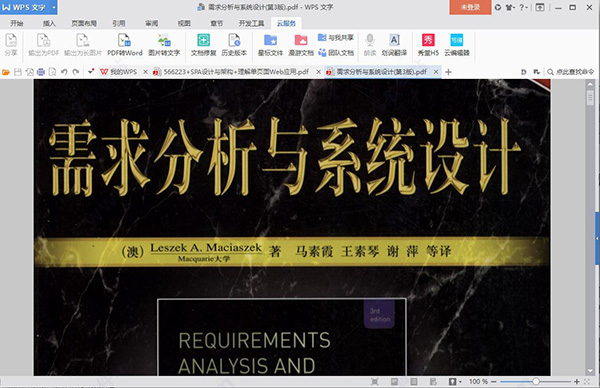Open 与我共享 shared-with-me files

(x=336, y=37)
